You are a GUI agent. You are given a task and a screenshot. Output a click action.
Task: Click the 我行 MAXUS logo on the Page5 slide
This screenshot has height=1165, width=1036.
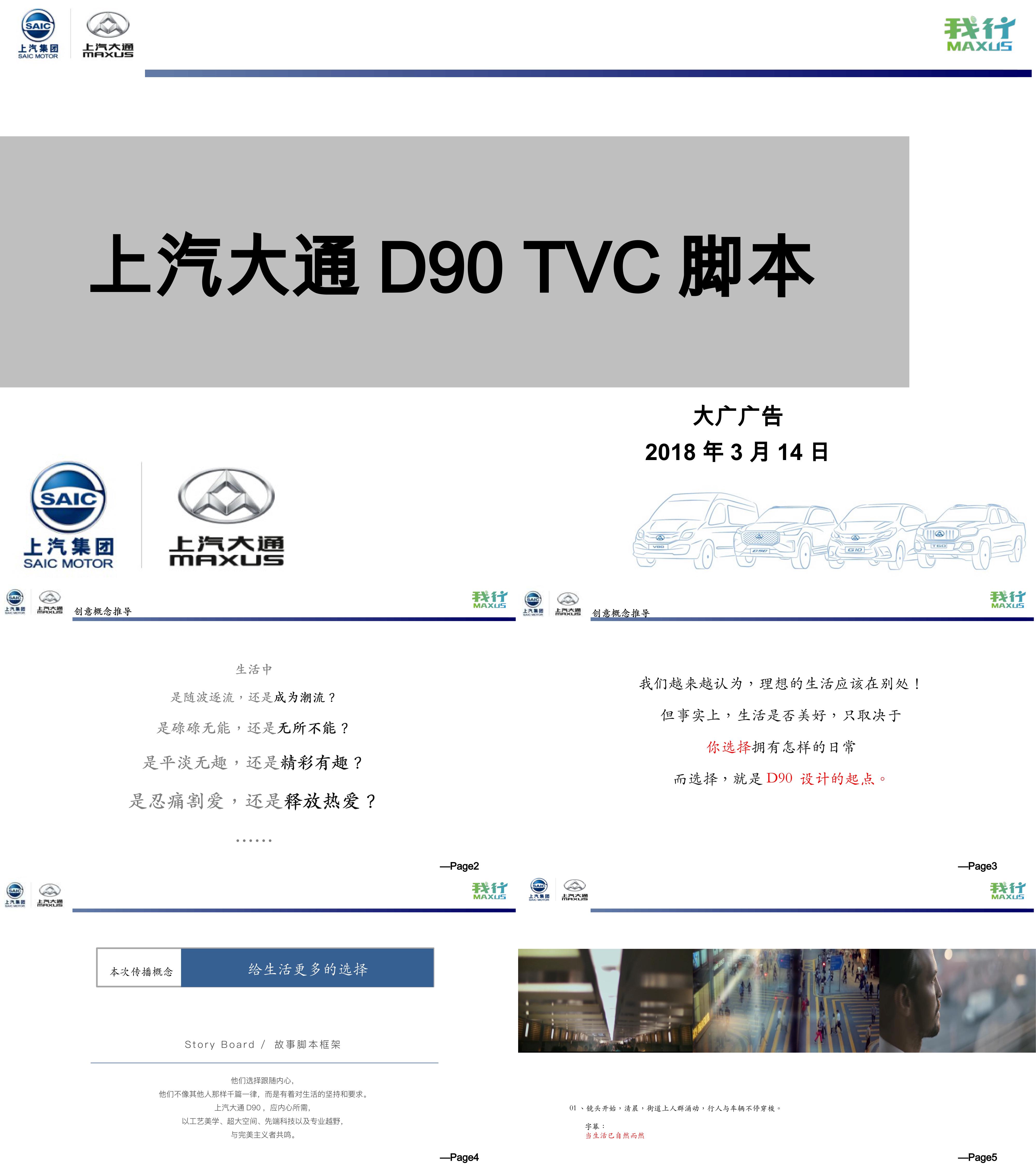point(1008,891)
